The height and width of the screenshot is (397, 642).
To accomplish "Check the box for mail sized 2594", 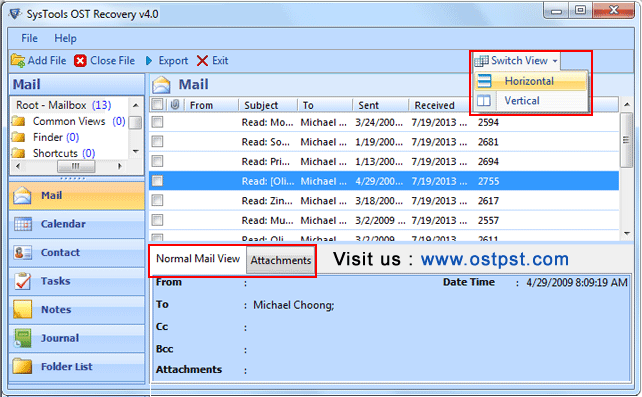I will [157, 122].
